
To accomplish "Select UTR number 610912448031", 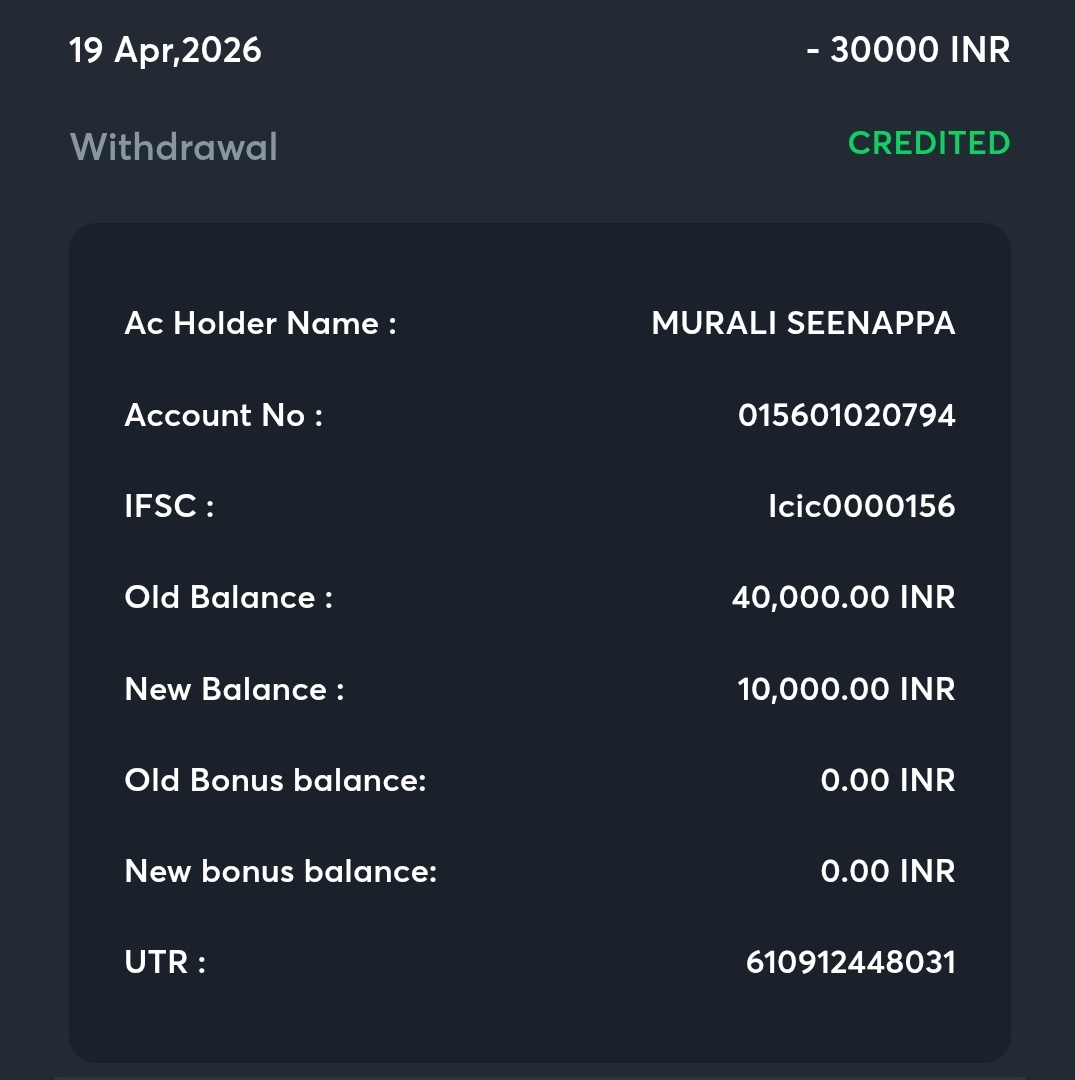I will click(850, 962).
